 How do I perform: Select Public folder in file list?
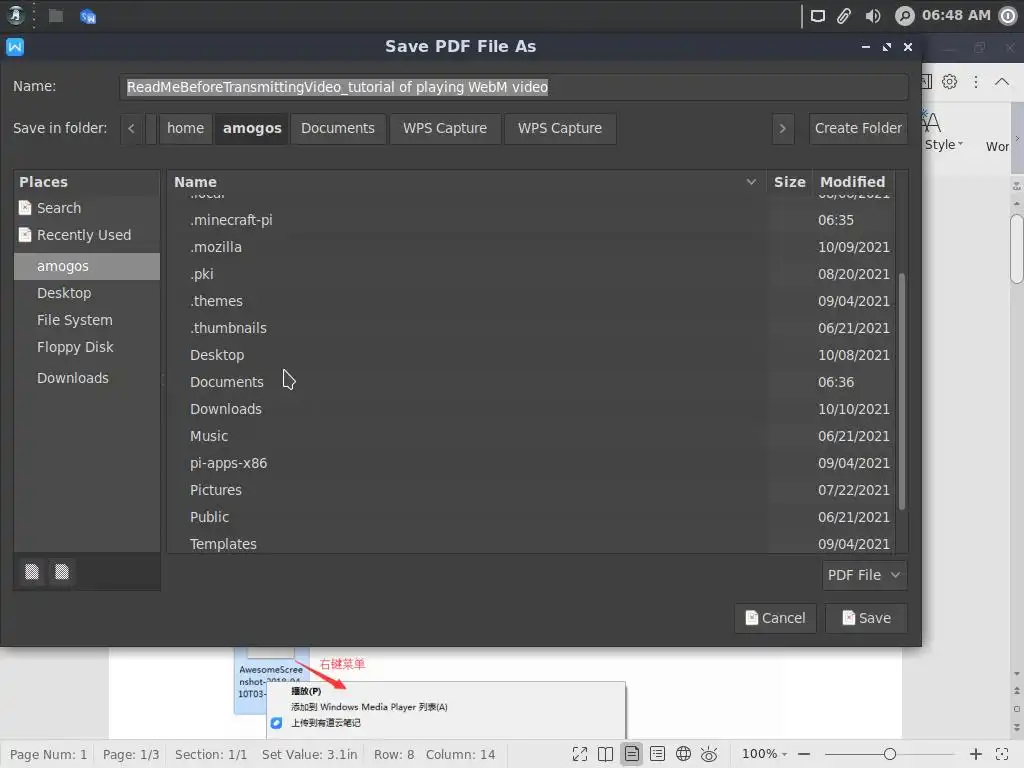[531, 517]
